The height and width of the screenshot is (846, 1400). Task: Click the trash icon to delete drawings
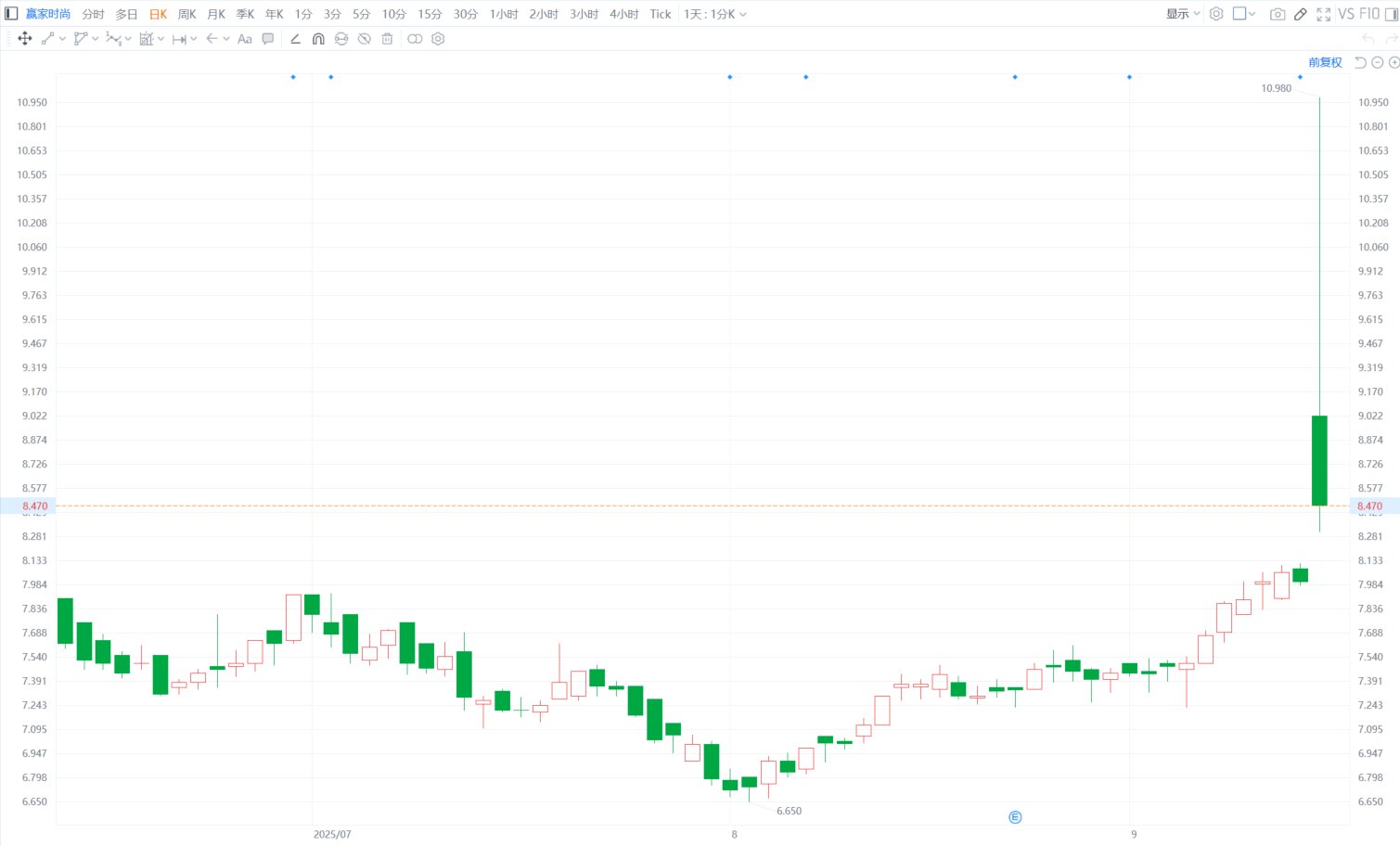(387, 39)
